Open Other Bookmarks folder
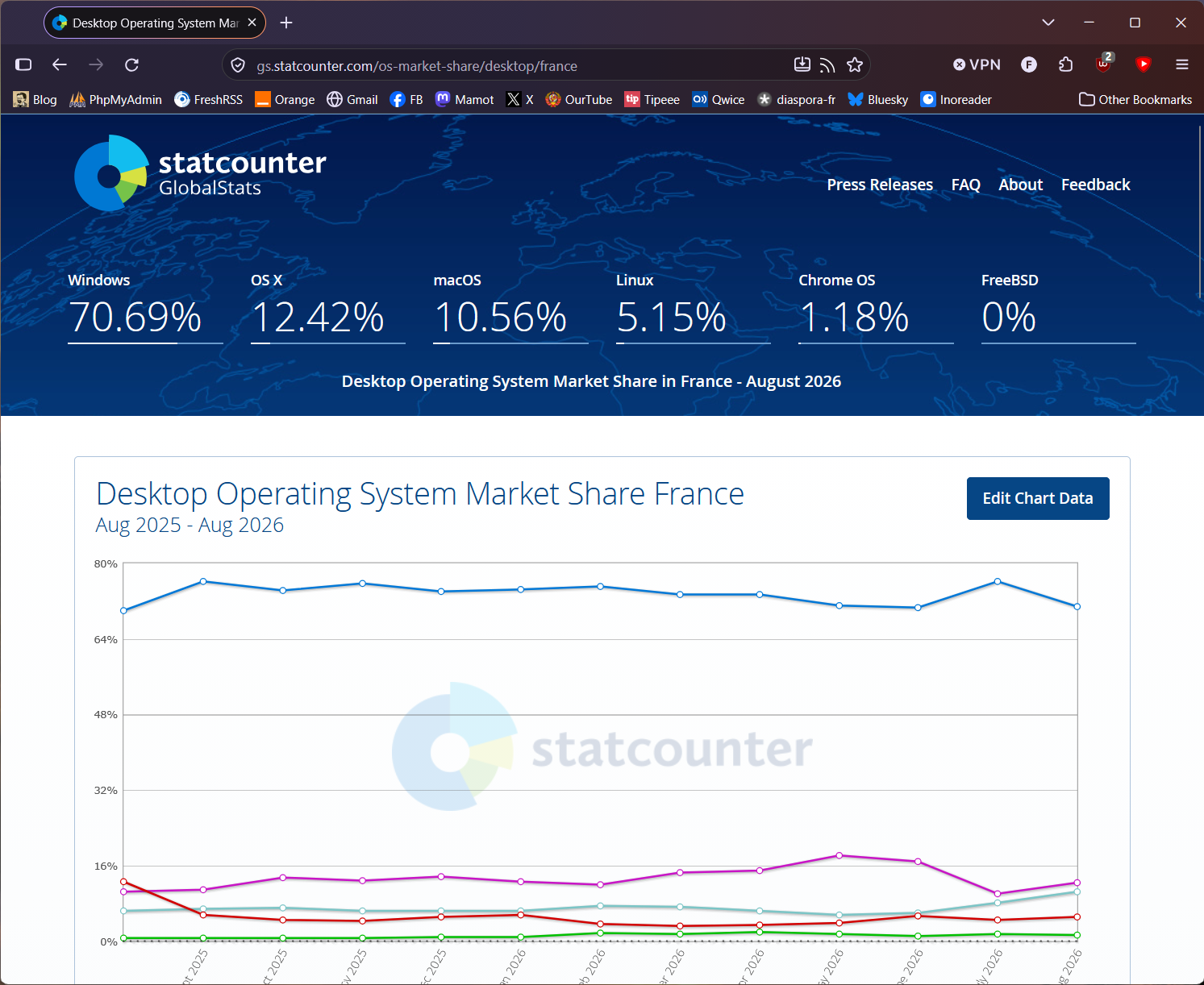1204x985 pixels. tap(1135, 99)
